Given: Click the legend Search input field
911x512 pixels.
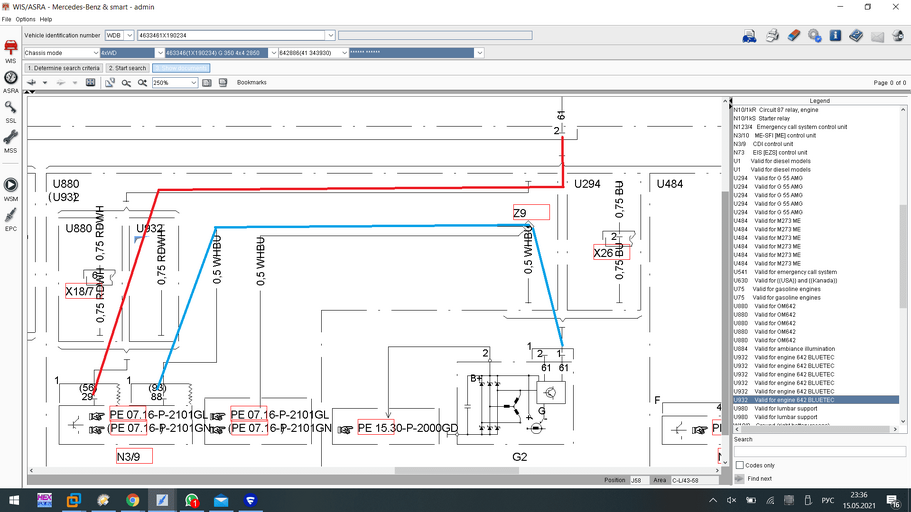Looking at the screenshot, I should coord(819,452).
